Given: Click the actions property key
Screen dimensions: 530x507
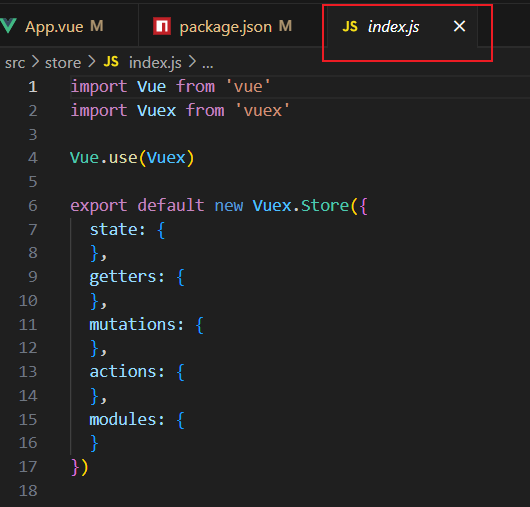Looking at the screenshot, I should pos(123,372).
